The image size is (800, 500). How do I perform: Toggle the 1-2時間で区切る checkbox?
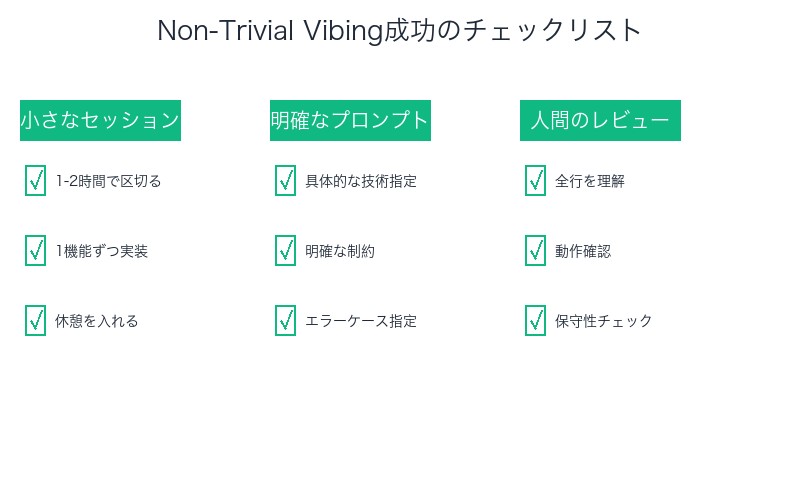click(35, 181)
